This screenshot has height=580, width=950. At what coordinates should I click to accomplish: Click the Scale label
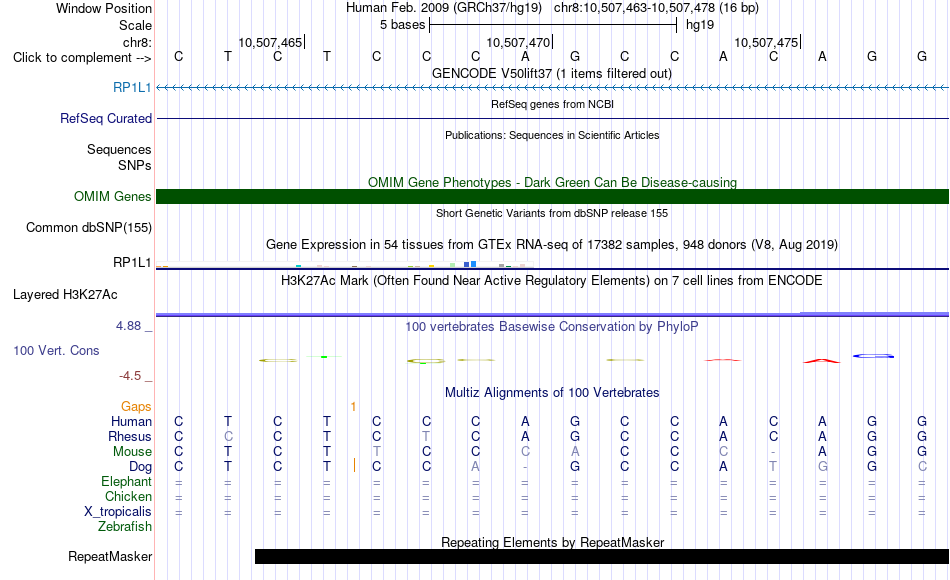[x=135, y=25]
